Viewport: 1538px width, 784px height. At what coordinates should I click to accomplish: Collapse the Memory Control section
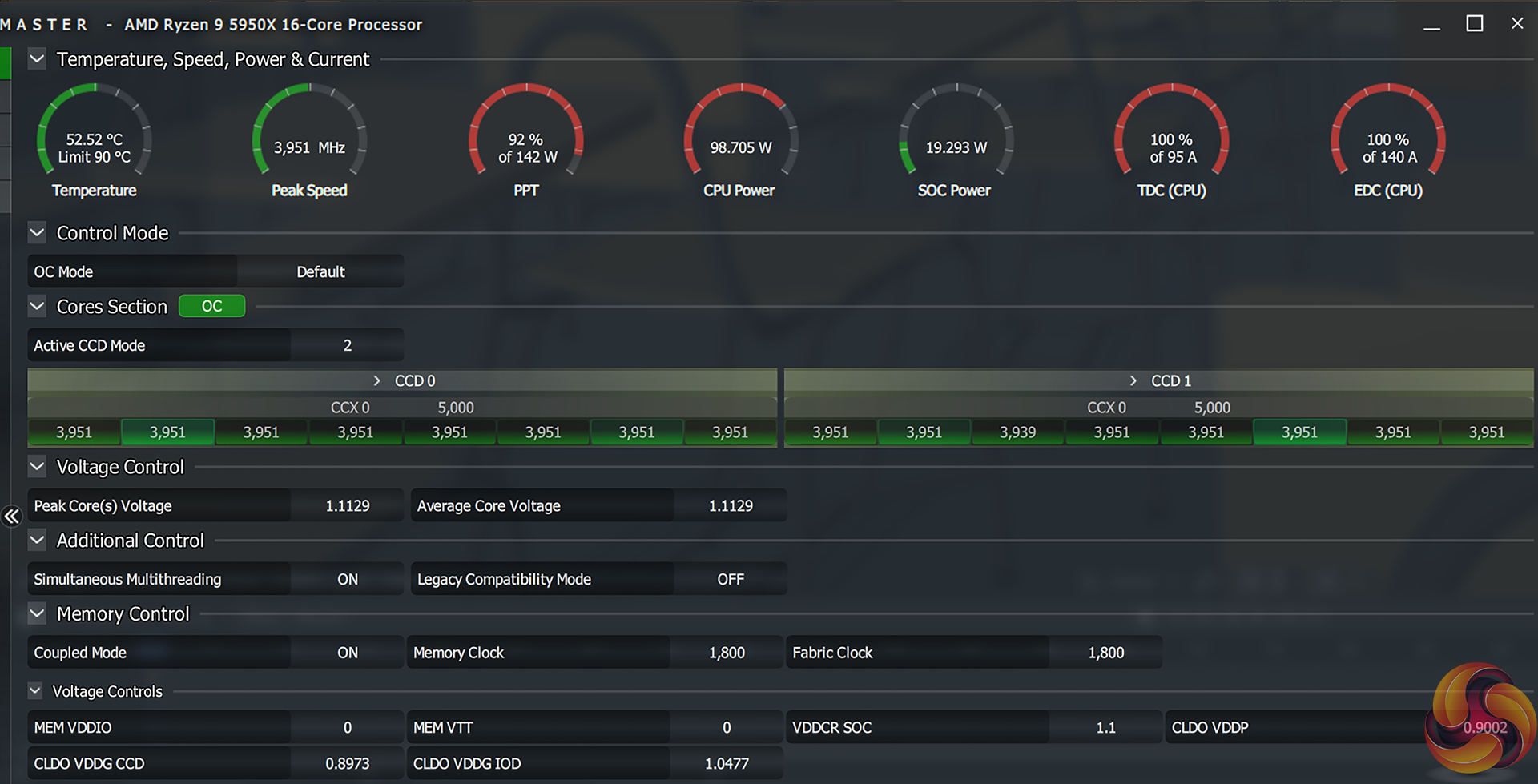pyautogui.click(x=37, y=614)
